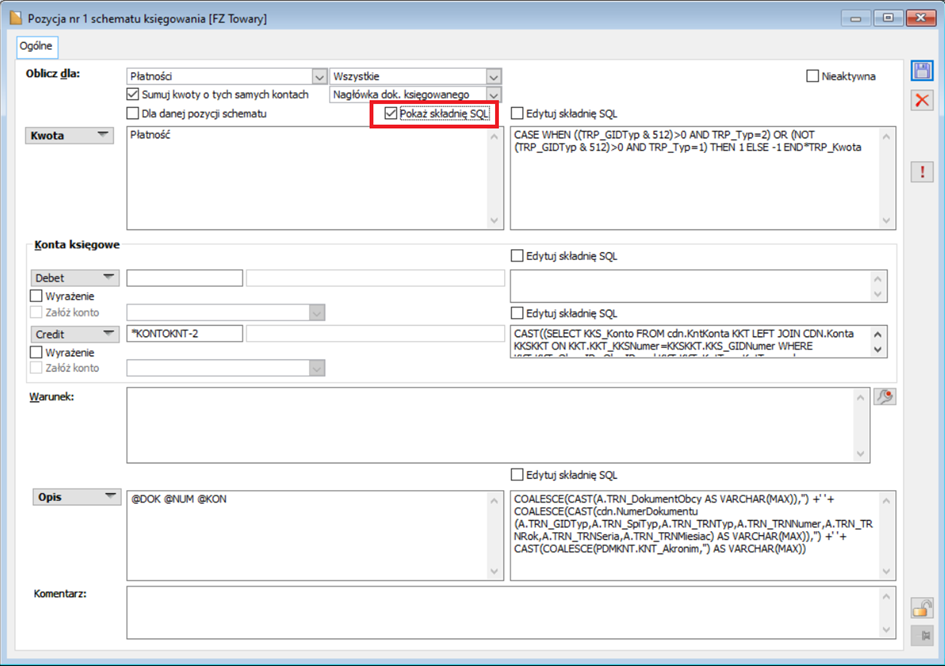945x666 pixels.
Task: Open the Wszystkie dropdown
Action: click(494, 77)
